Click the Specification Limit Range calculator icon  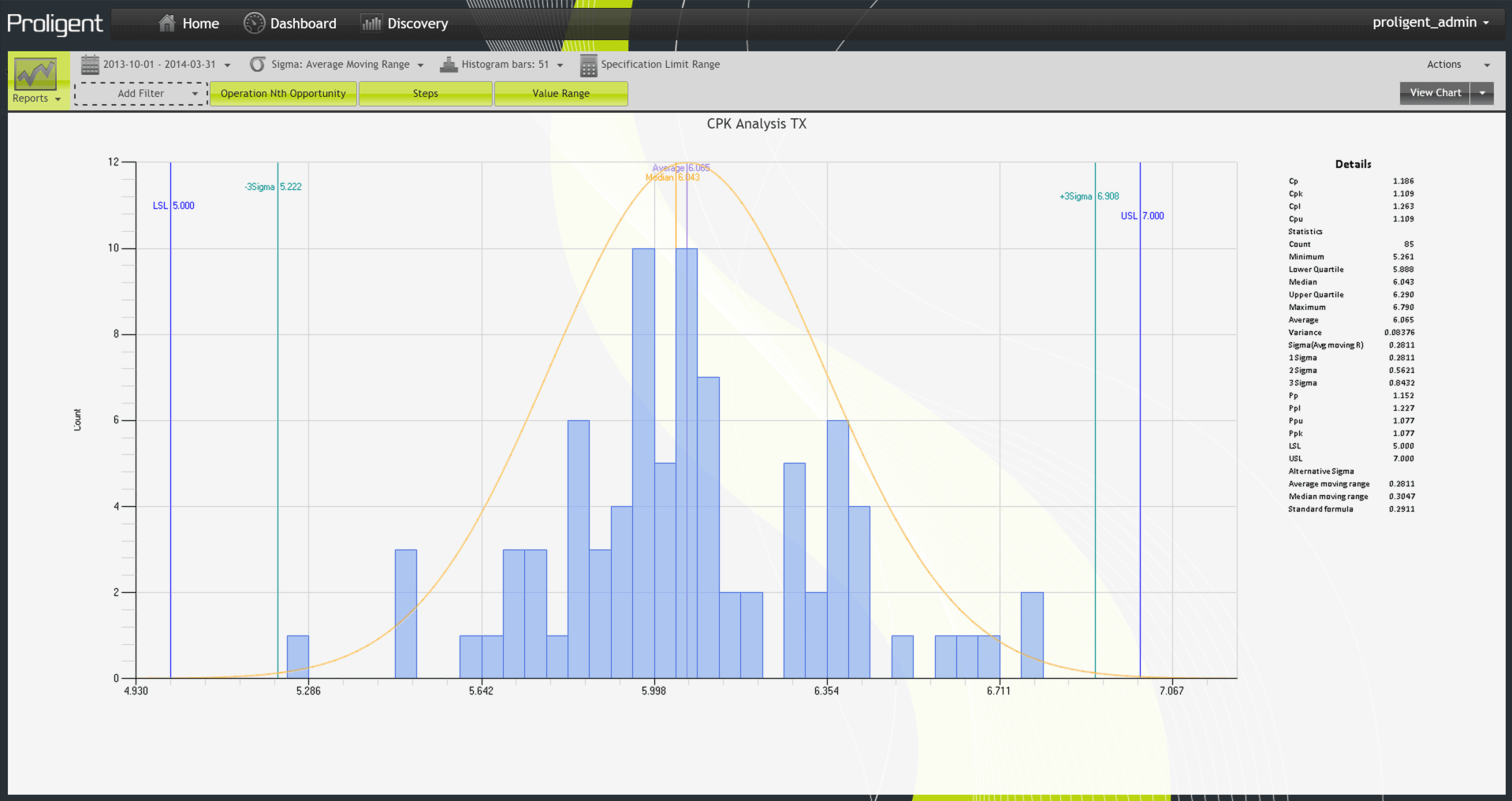point(588,65)
